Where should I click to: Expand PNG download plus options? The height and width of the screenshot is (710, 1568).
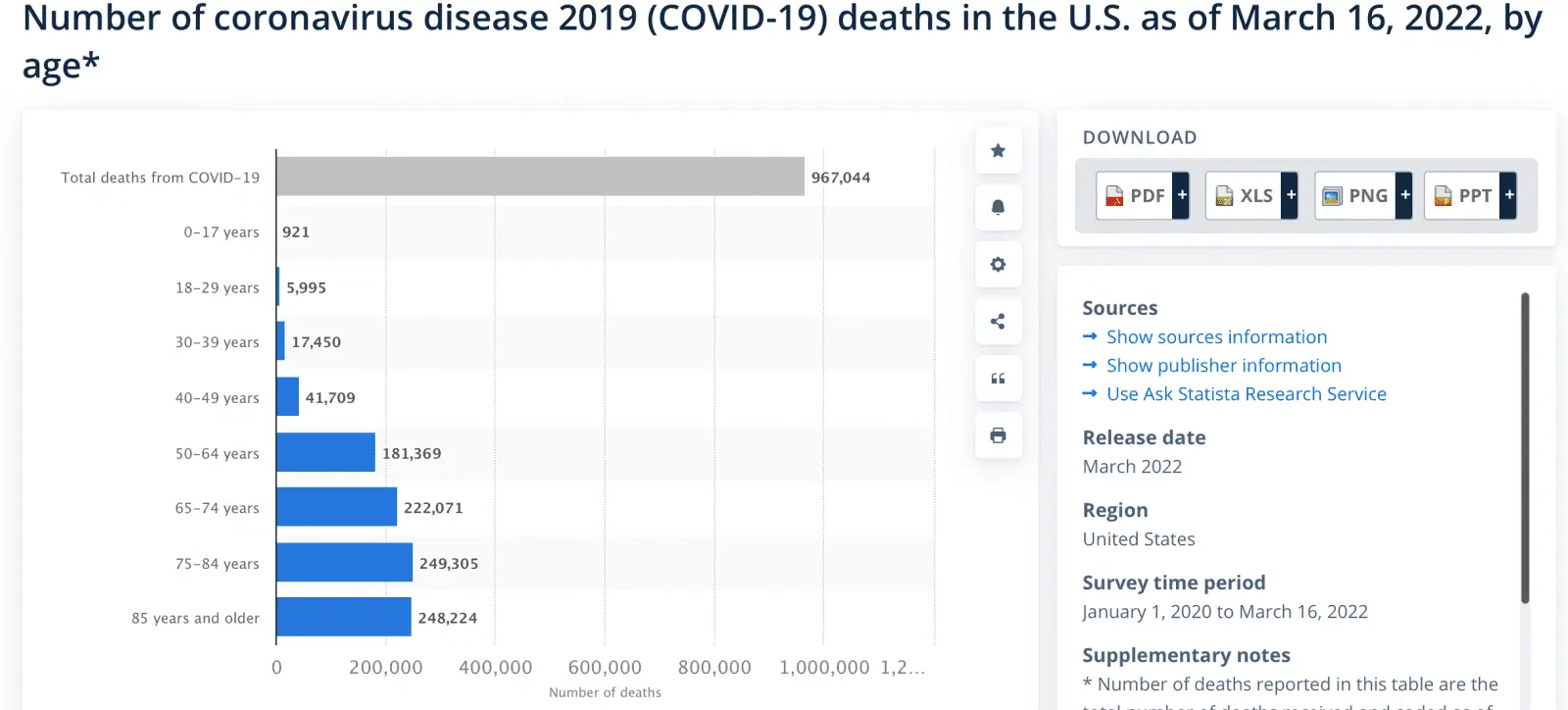[x=1405, y=195]
